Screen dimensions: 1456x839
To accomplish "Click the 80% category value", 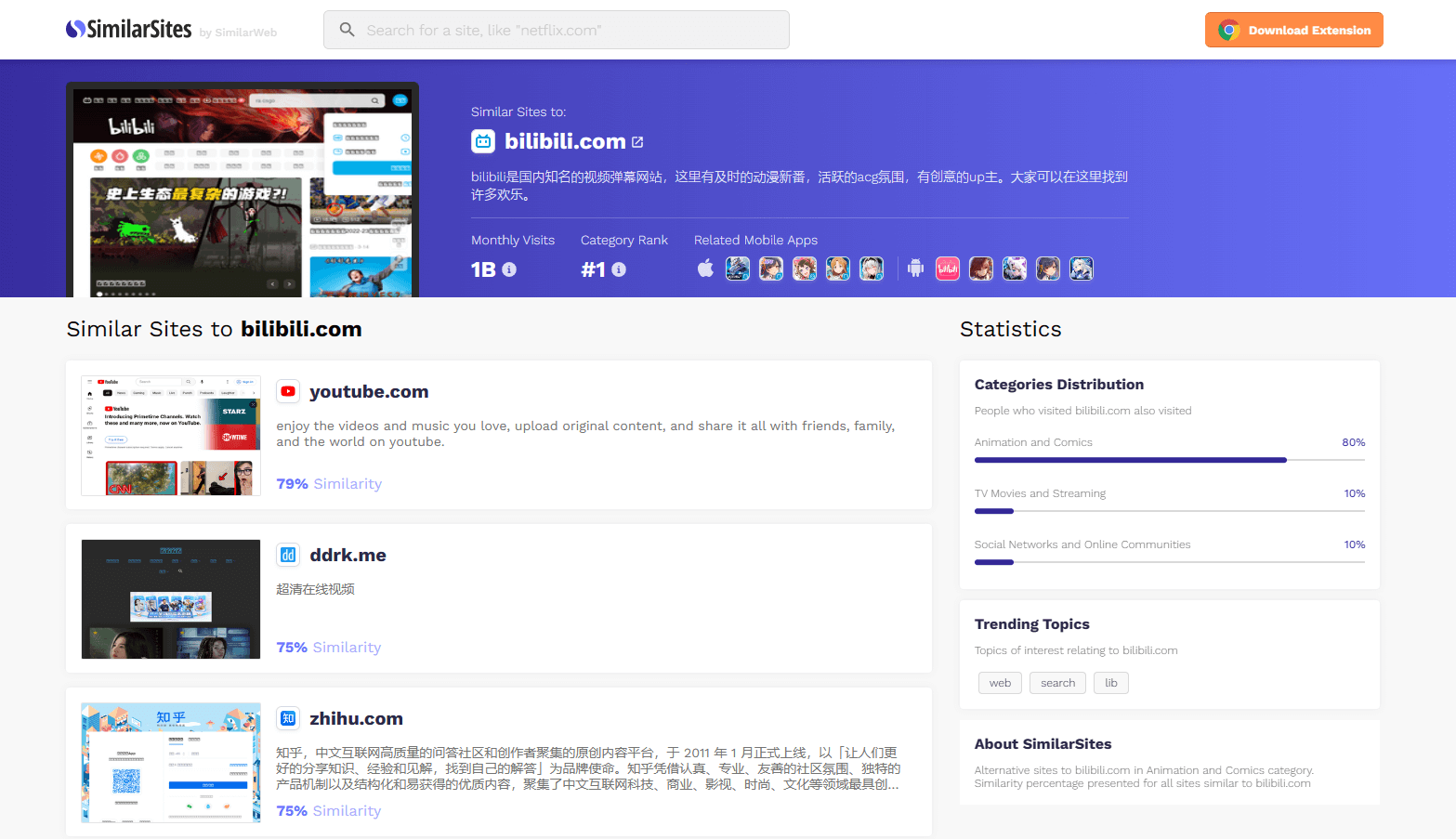I will pyautogui.click(x=1354, y=442).
